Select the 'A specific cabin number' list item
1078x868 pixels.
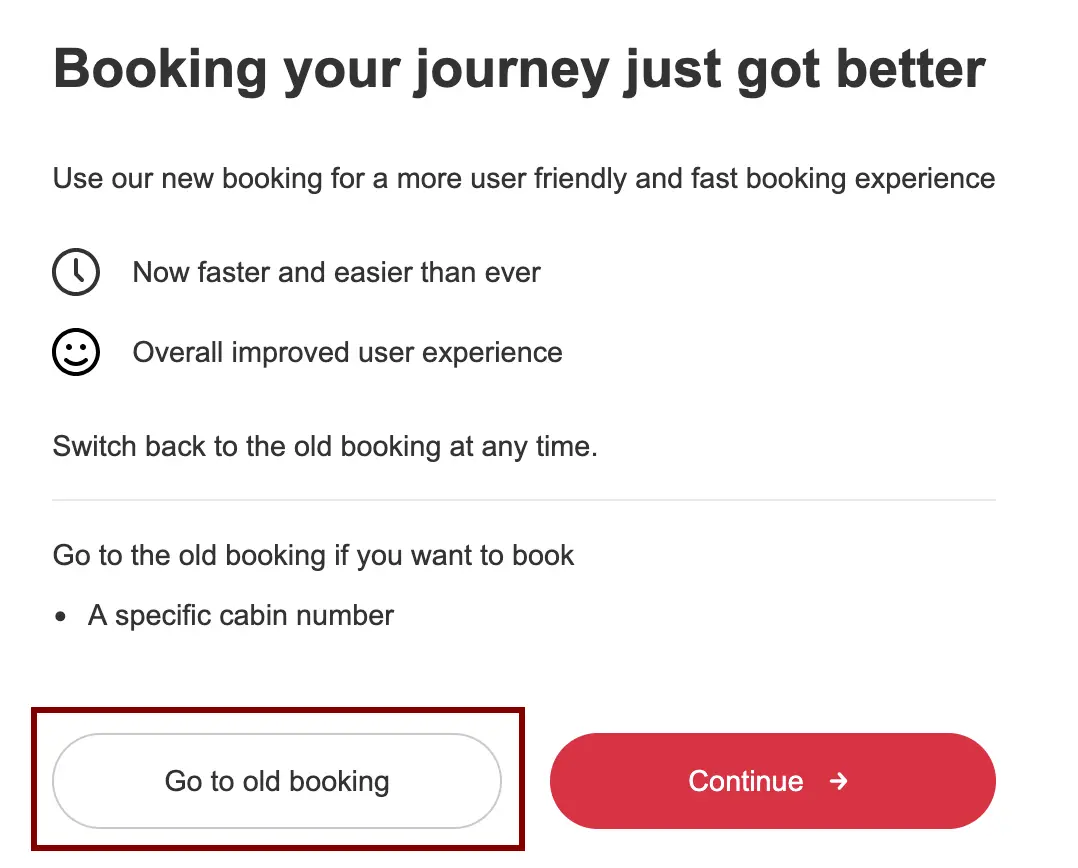[x=241, y=615]
